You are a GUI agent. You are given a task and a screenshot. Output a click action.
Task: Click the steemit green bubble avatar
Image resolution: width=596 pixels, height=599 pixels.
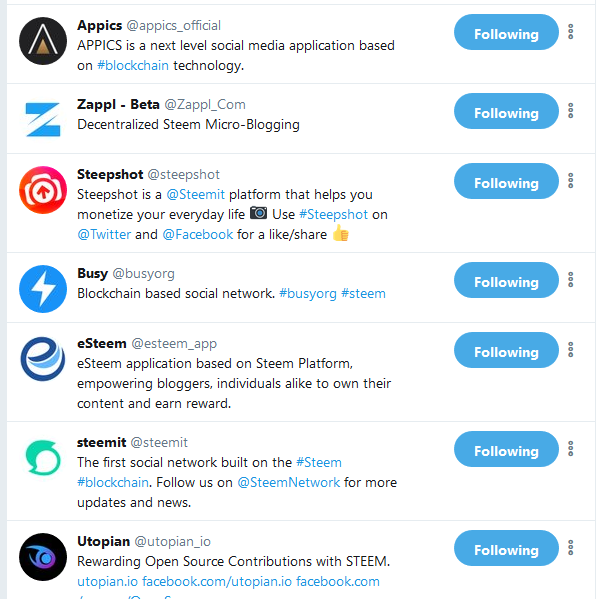(x=43, y=457)
